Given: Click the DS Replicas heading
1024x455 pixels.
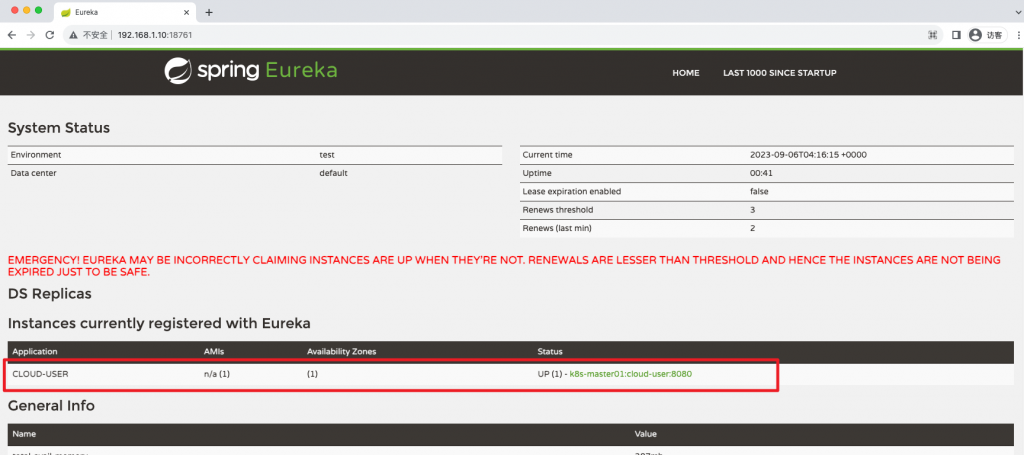Looking at the screenshot, I should pyautogui.click(x=50, y=294).
